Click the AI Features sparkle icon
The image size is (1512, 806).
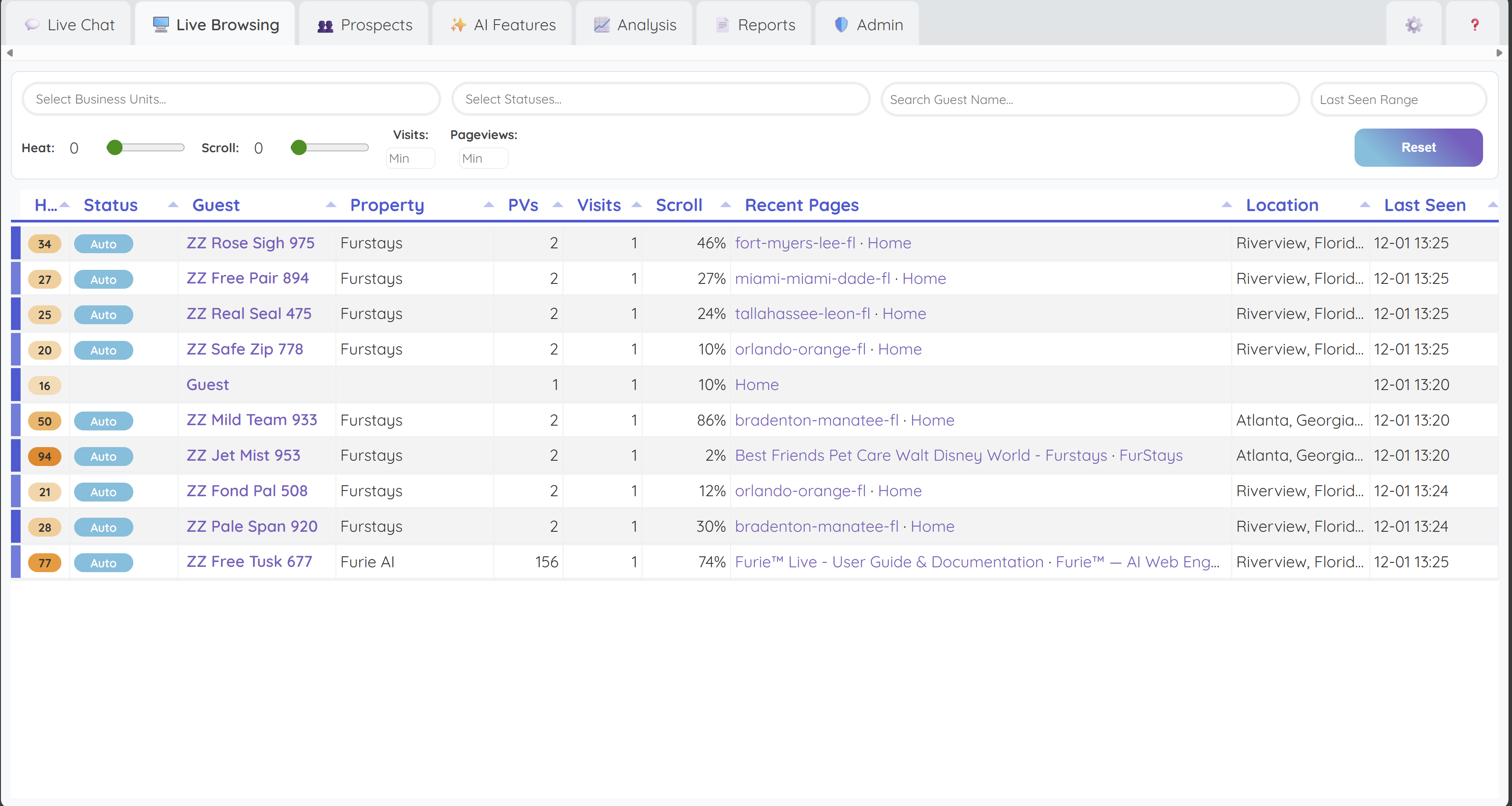(x=458, y=25)
